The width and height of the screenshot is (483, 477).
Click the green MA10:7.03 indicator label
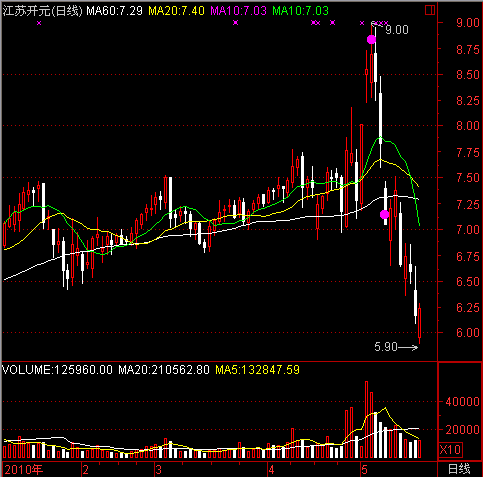tap(300, 11)
